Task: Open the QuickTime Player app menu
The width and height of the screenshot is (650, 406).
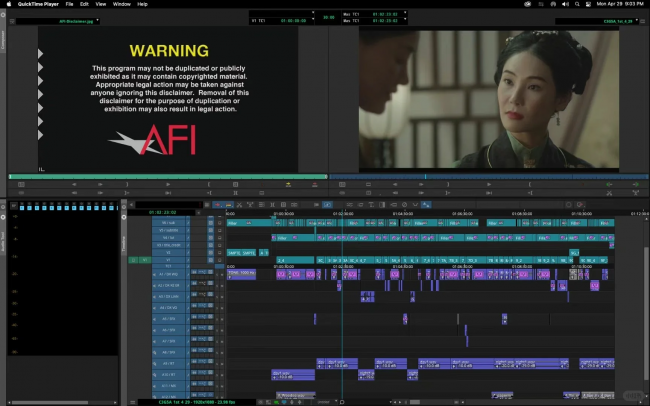Action: pyautogui.click(x=38, y=4)
